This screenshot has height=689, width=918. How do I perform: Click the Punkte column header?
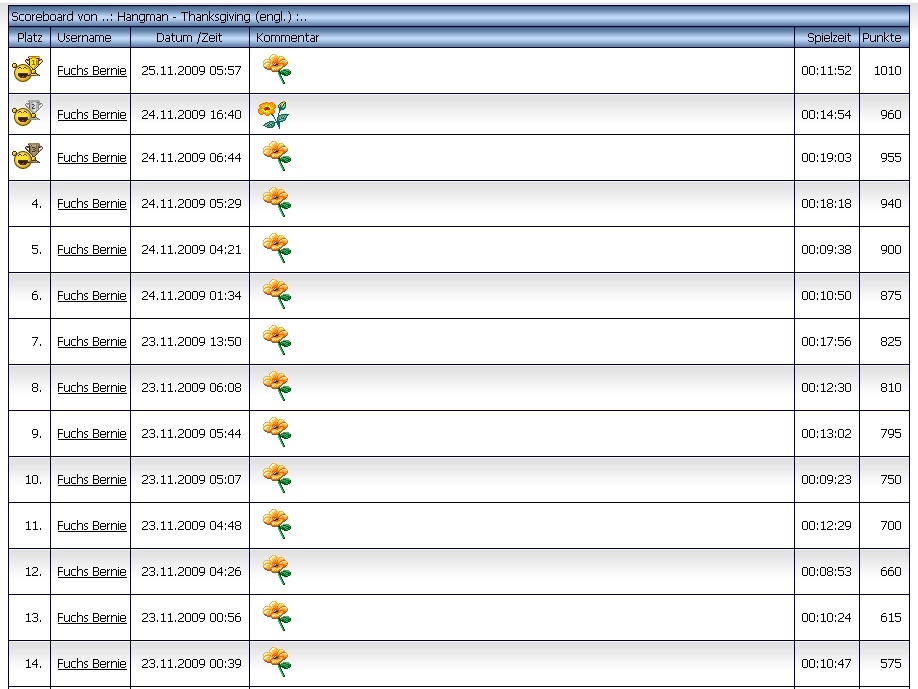click(x=882, y=37)
